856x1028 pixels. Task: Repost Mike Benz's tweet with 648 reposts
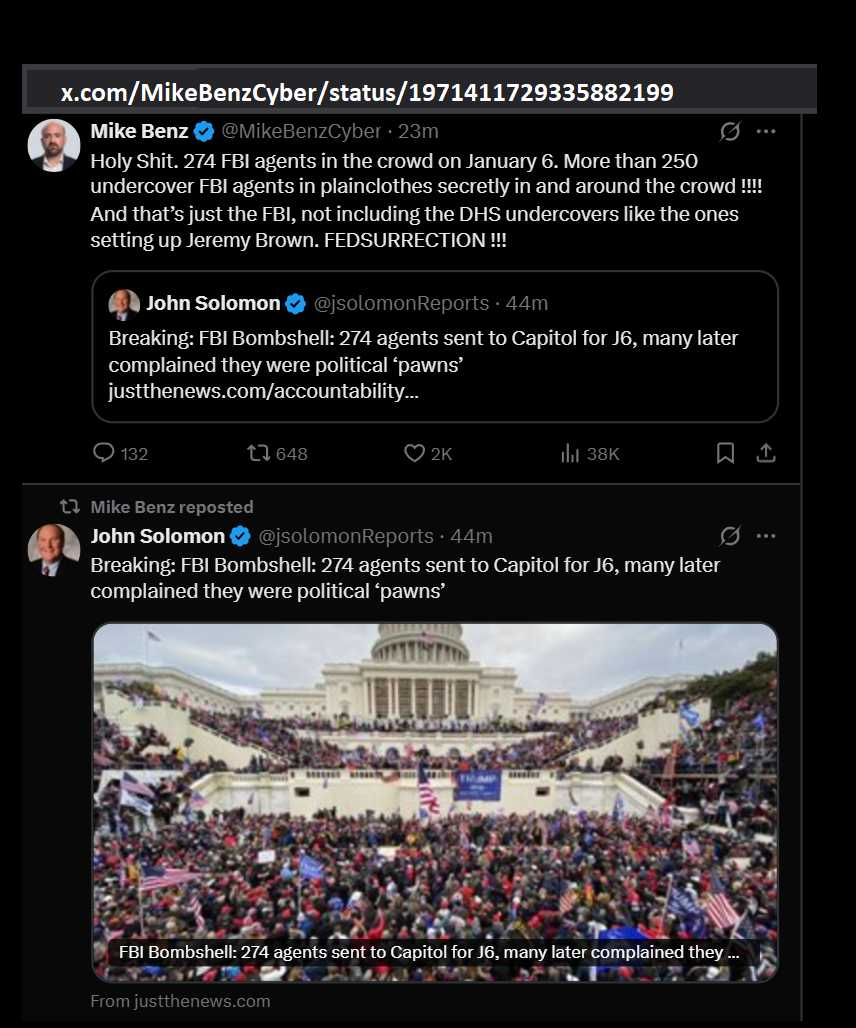259,453
